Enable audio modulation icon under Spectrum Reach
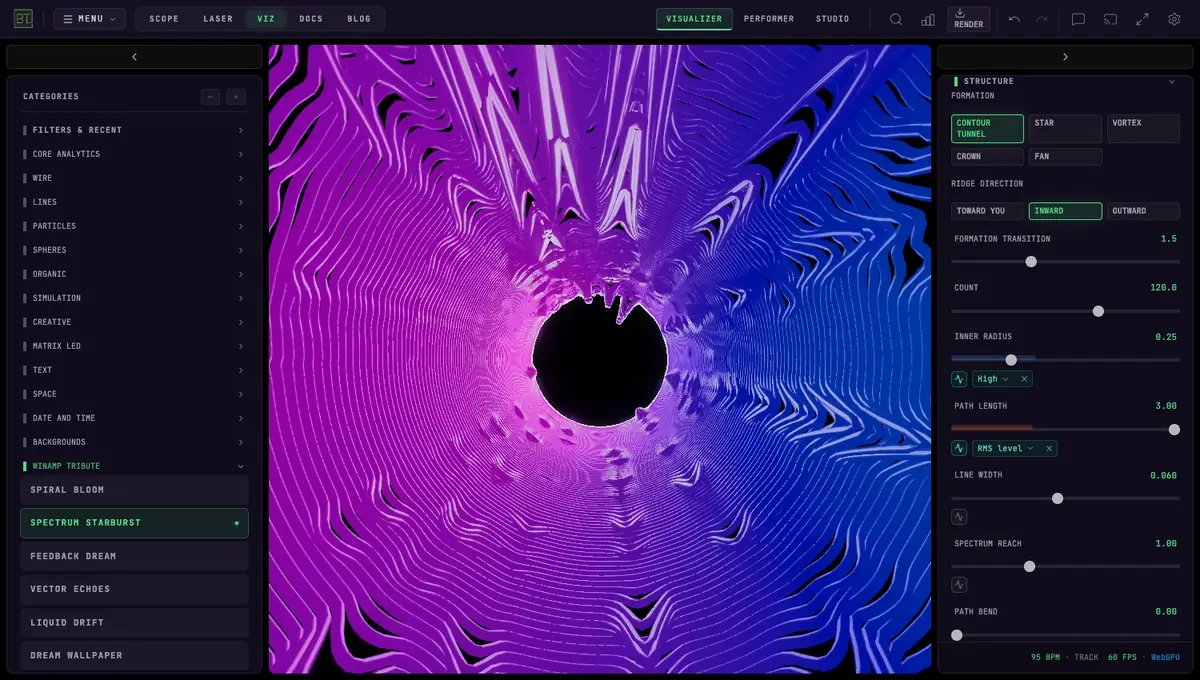Viewport: 1200px width, 680px height. [x=959, y=585]
